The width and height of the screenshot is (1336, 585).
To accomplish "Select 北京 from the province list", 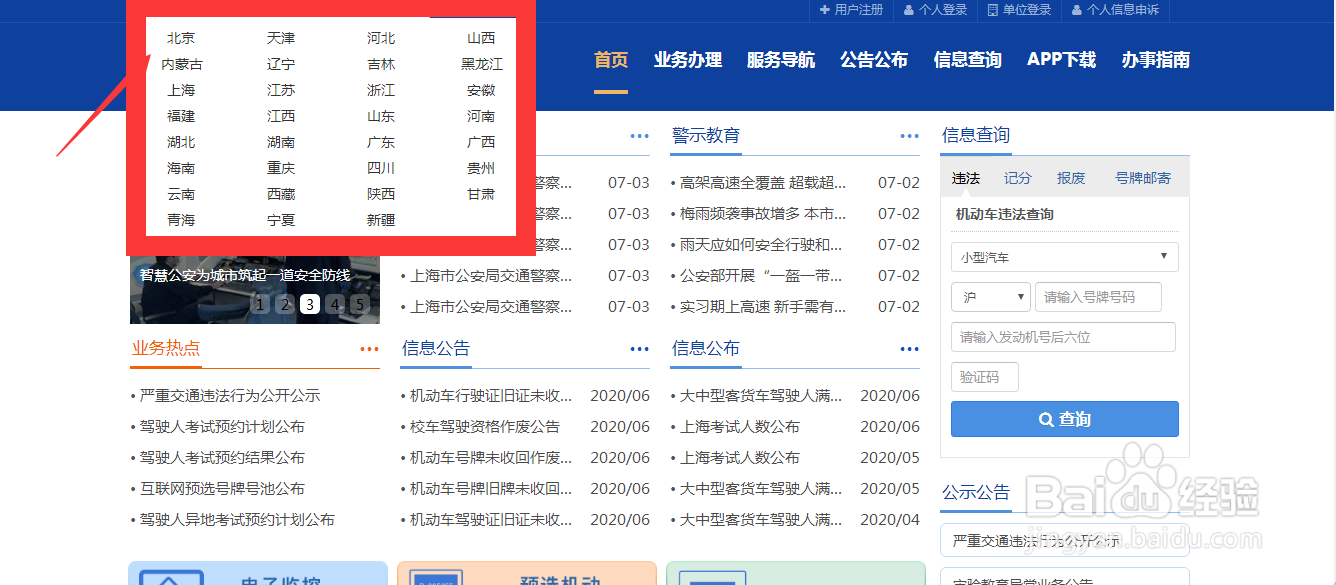I will tap(180, 37).
